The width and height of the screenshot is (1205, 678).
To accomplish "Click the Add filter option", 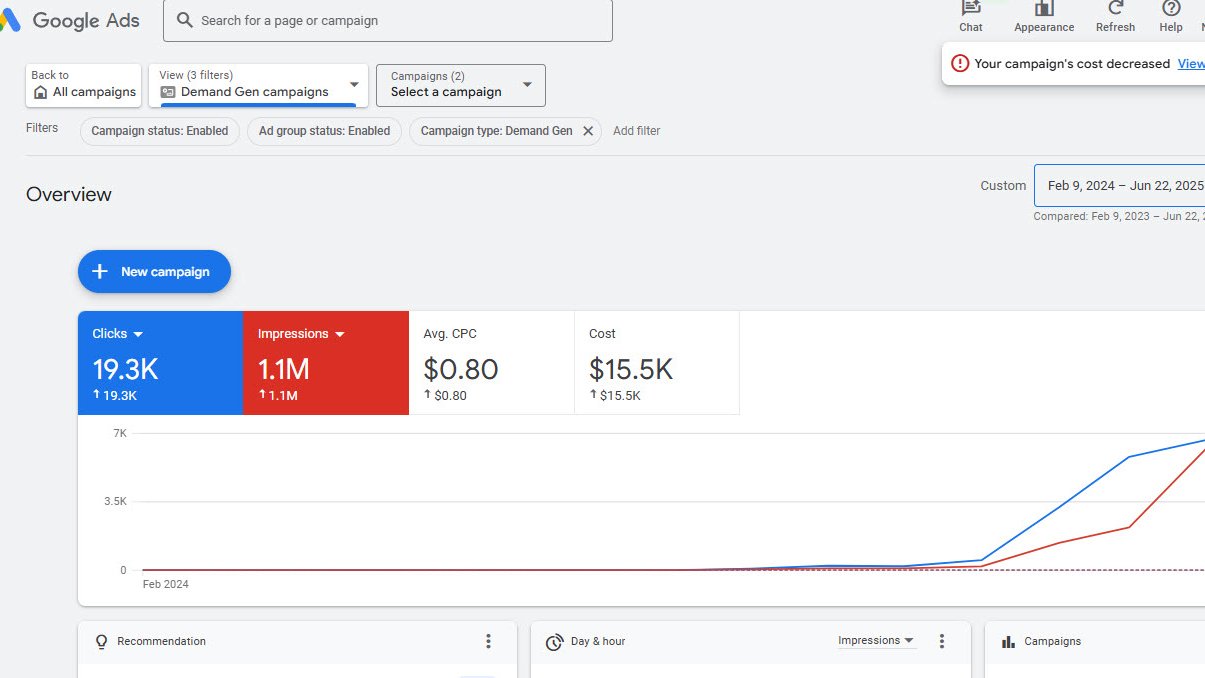I will (x=636, y=131).
